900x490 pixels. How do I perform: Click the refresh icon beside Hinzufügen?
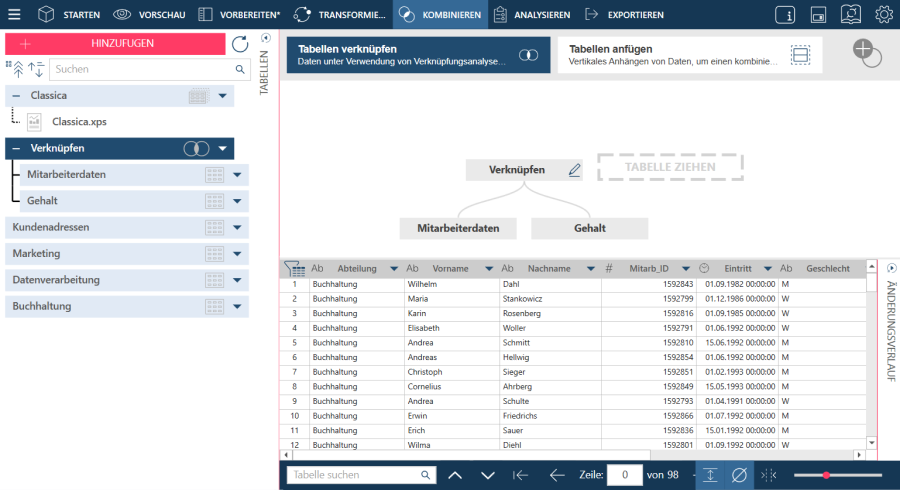coord(240,44)
